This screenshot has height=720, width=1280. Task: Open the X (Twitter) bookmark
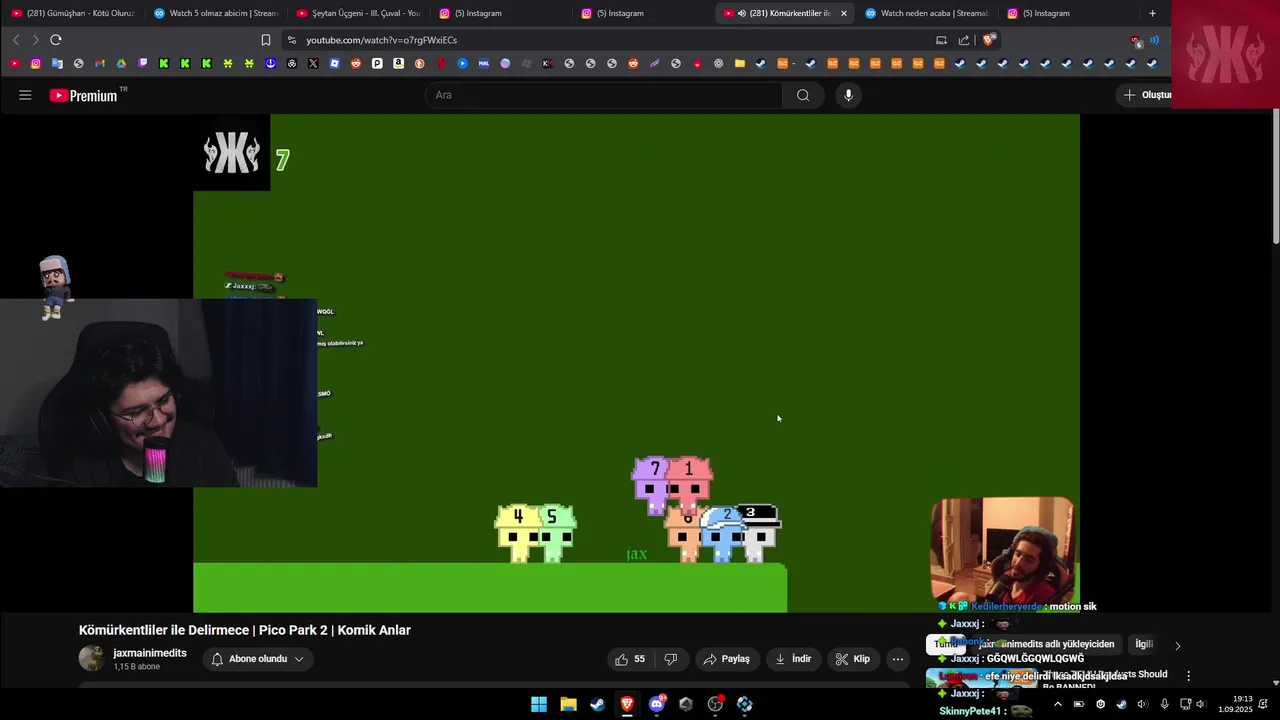click(x=313, y=64)
